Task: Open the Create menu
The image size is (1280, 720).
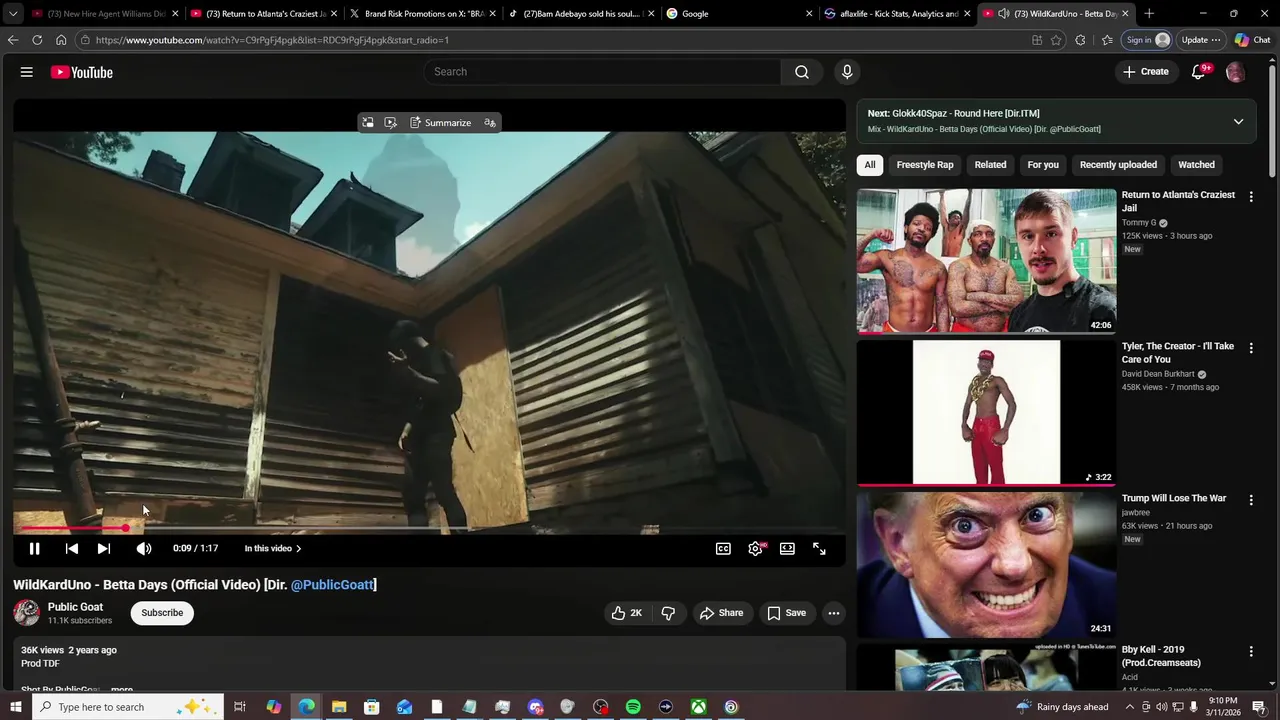Action: point(1146,72)
